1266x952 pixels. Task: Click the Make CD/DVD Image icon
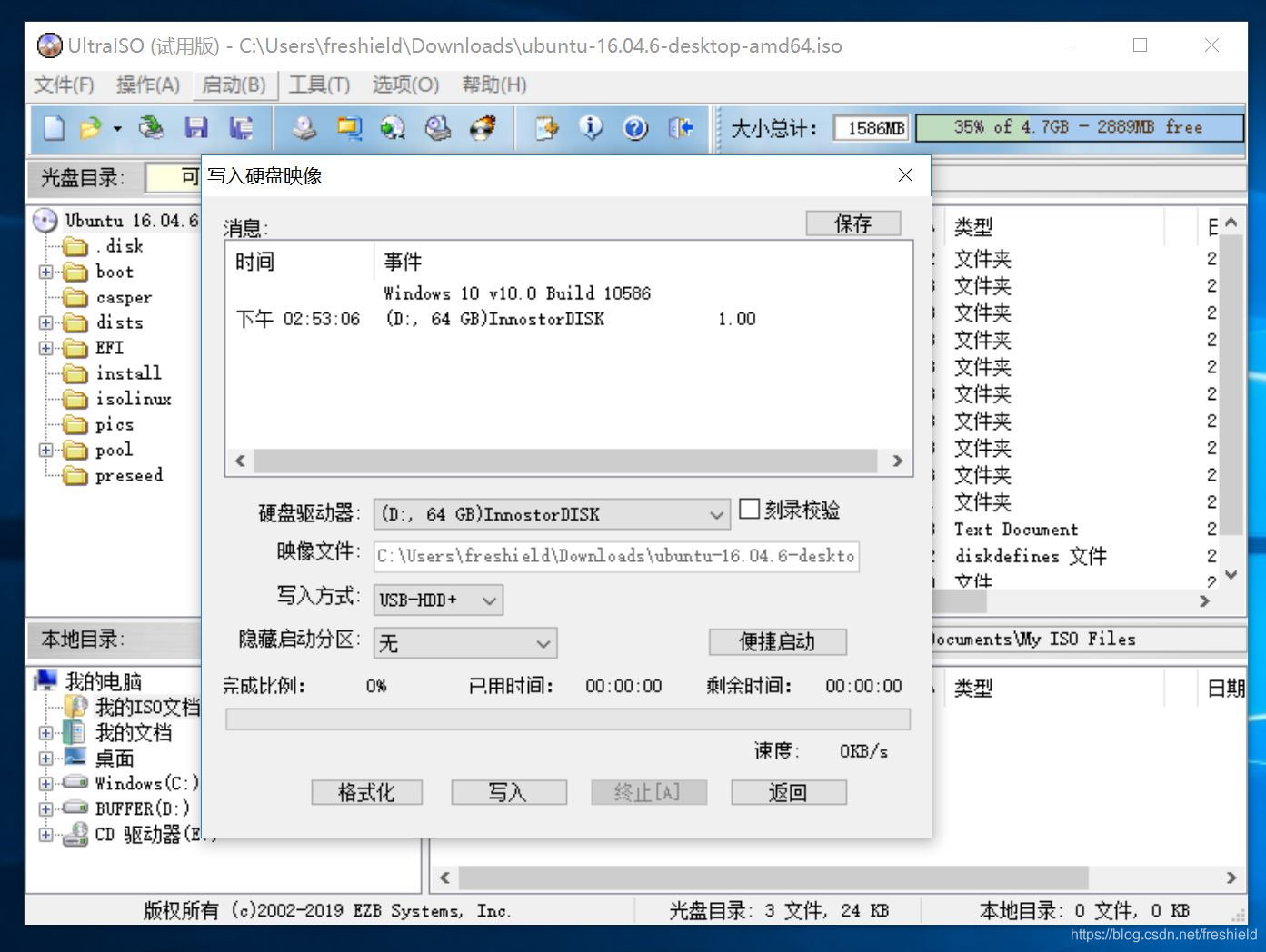pyautogui.click(x=304, y=128)
